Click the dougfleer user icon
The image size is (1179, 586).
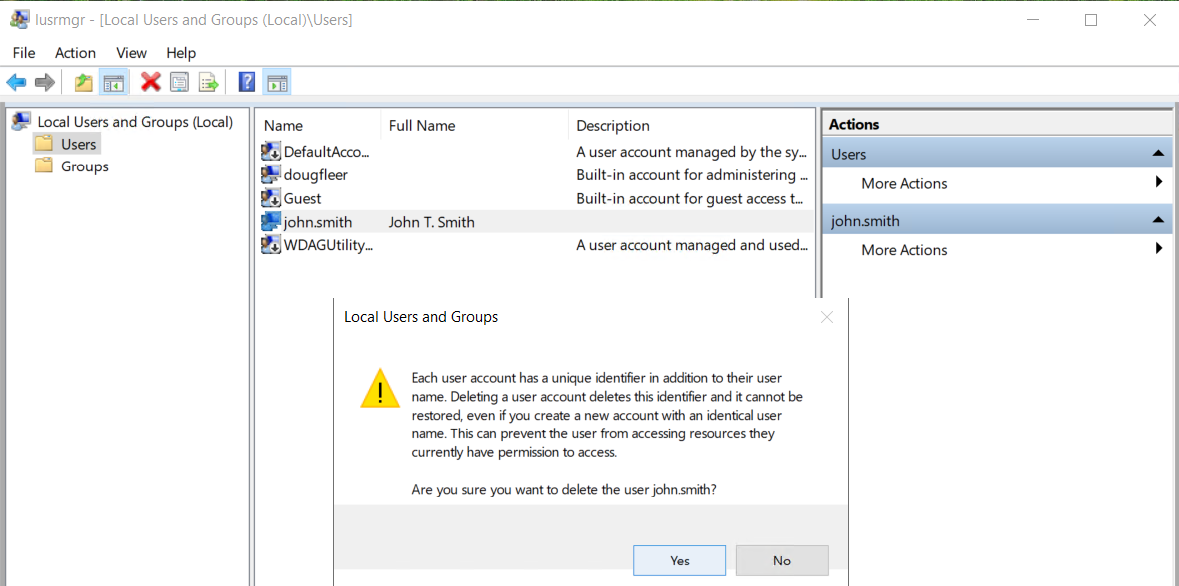click(271, 175)
